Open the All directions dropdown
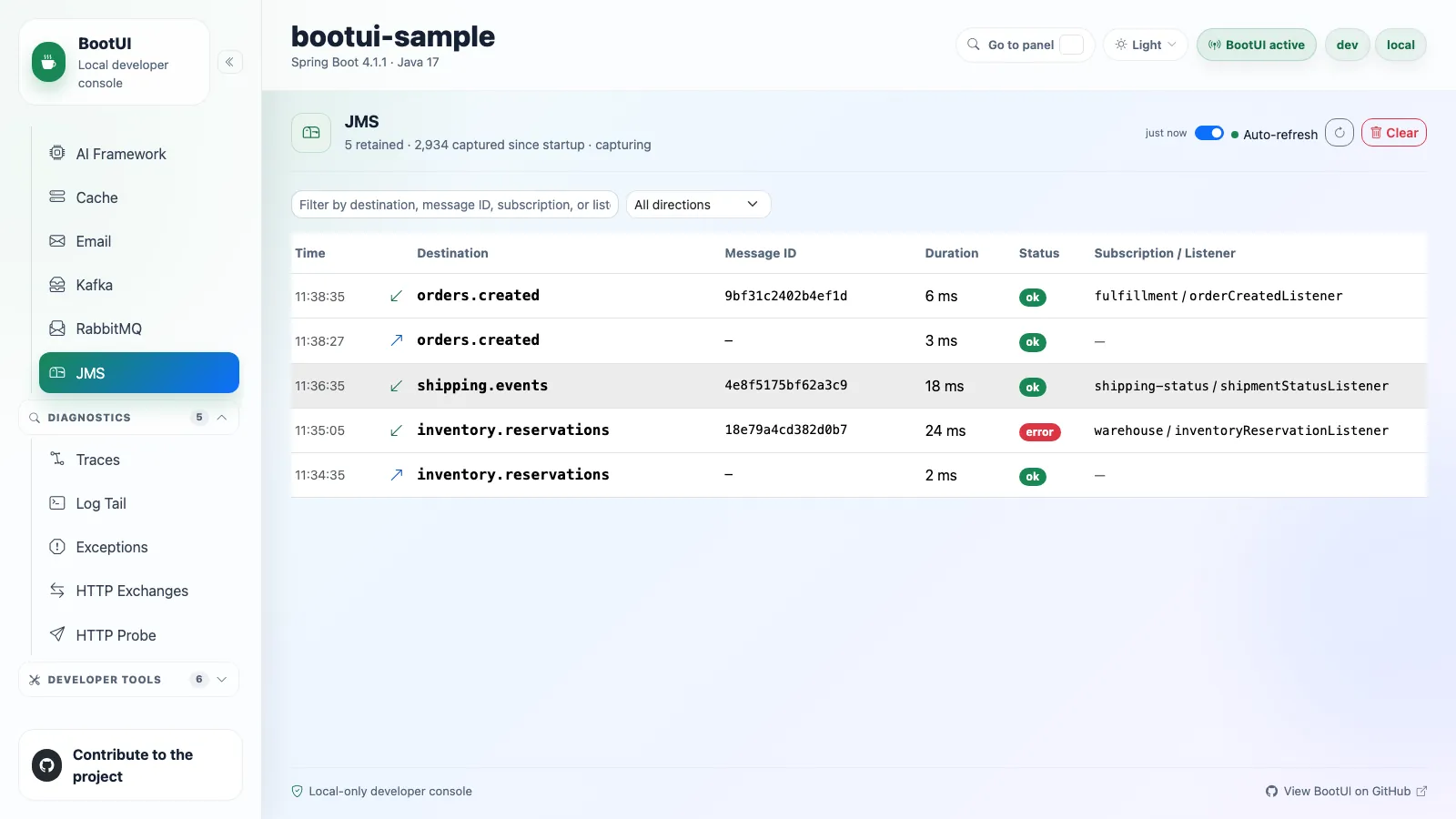Viewport: 1456px width, 819px height. coord(698,205)
